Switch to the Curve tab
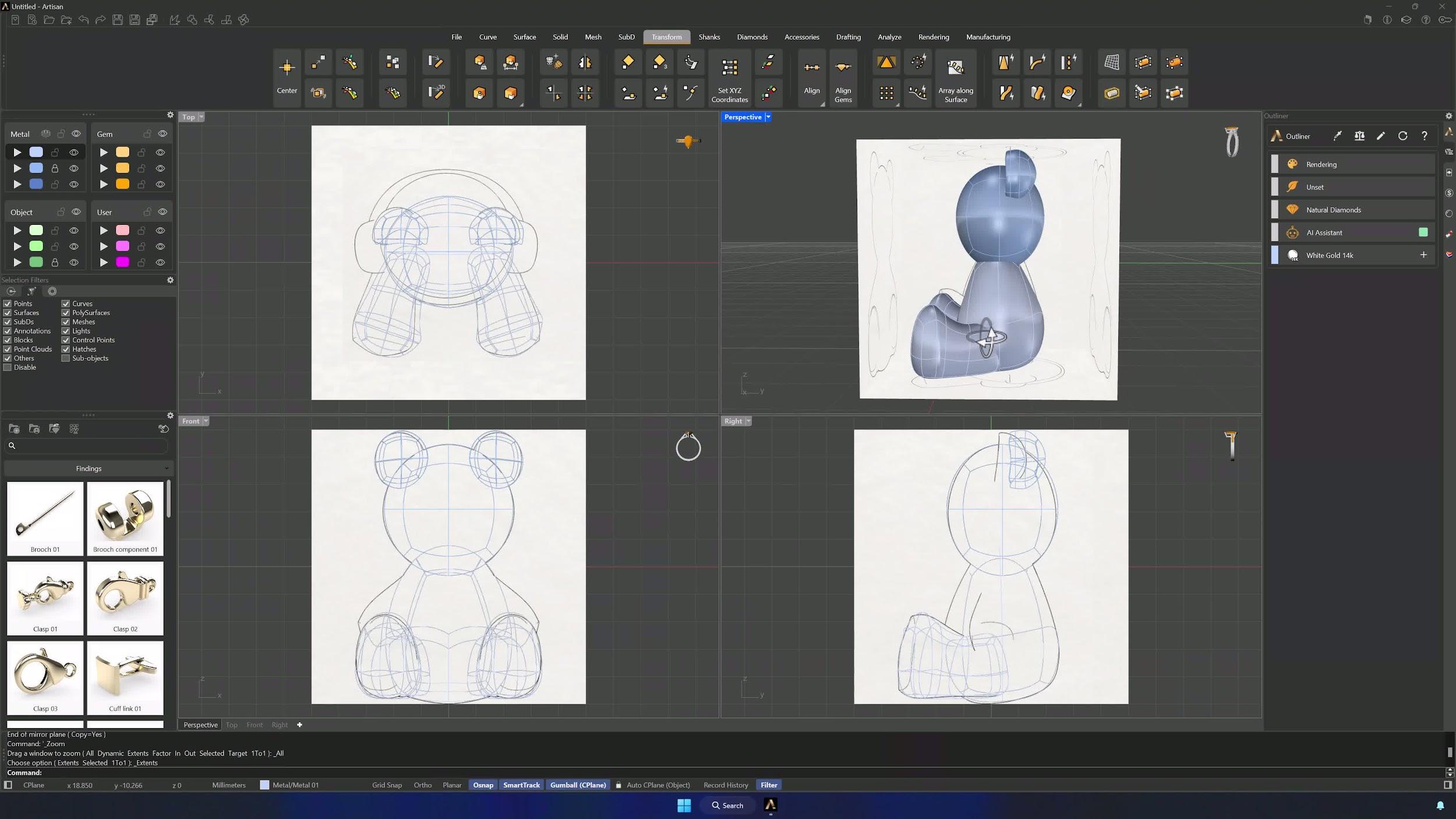Image resolution: width=1456 pixels, height=819 pixels. [488, 37]
